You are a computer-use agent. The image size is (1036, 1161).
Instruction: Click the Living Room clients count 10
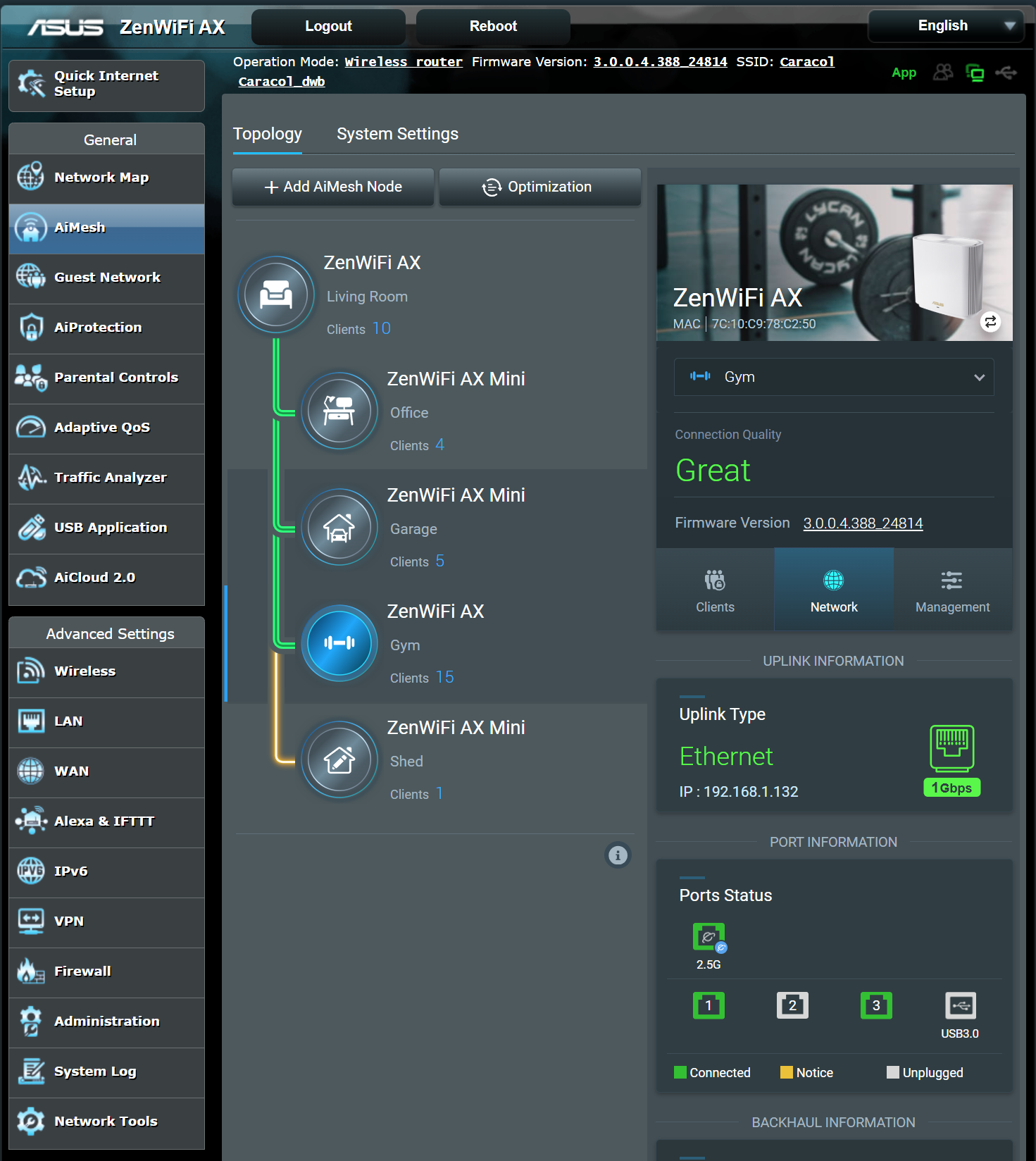point(381,328)
